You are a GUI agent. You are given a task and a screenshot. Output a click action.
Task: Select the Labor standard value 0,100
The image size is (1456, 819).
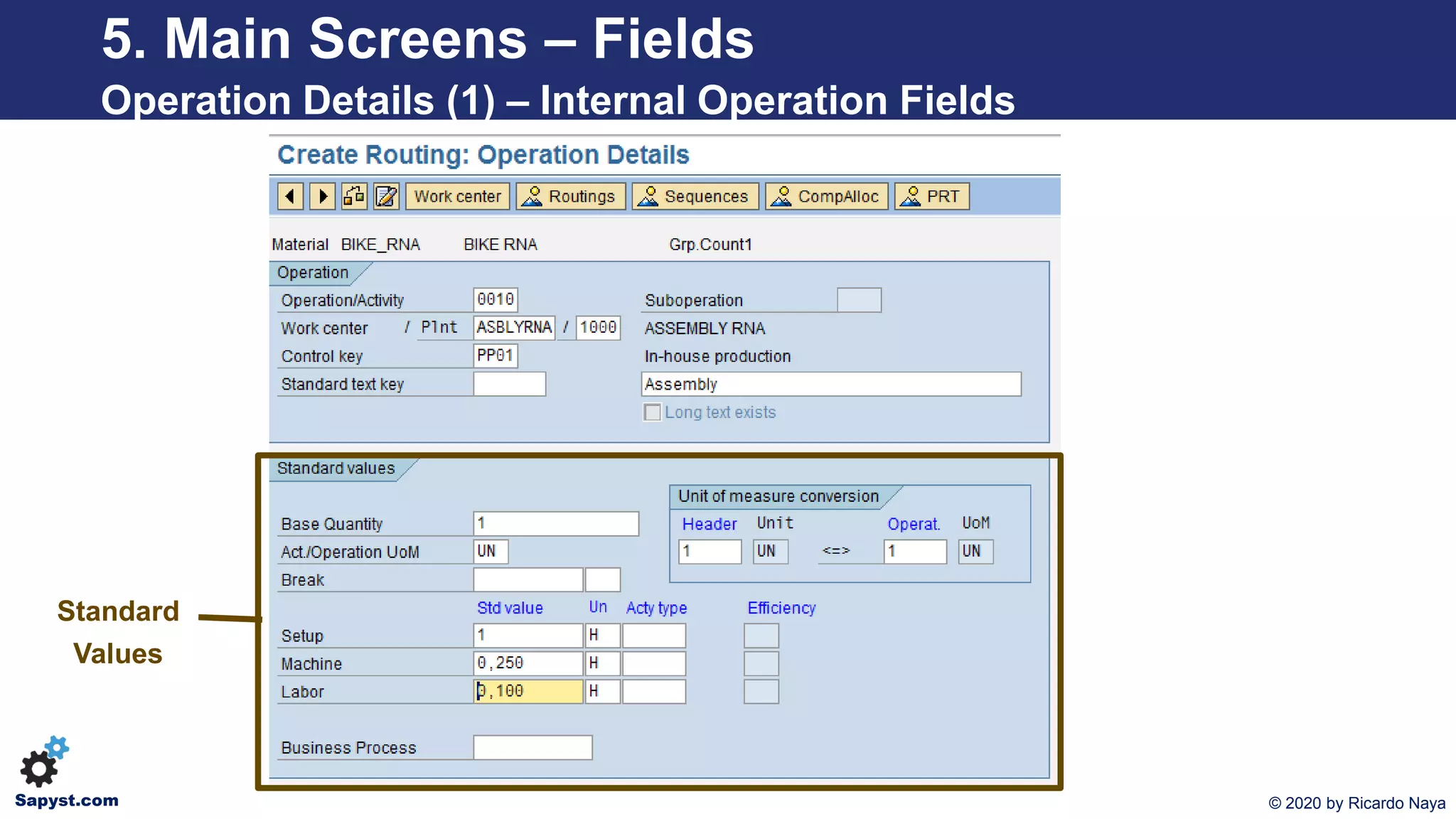(528, 691)
